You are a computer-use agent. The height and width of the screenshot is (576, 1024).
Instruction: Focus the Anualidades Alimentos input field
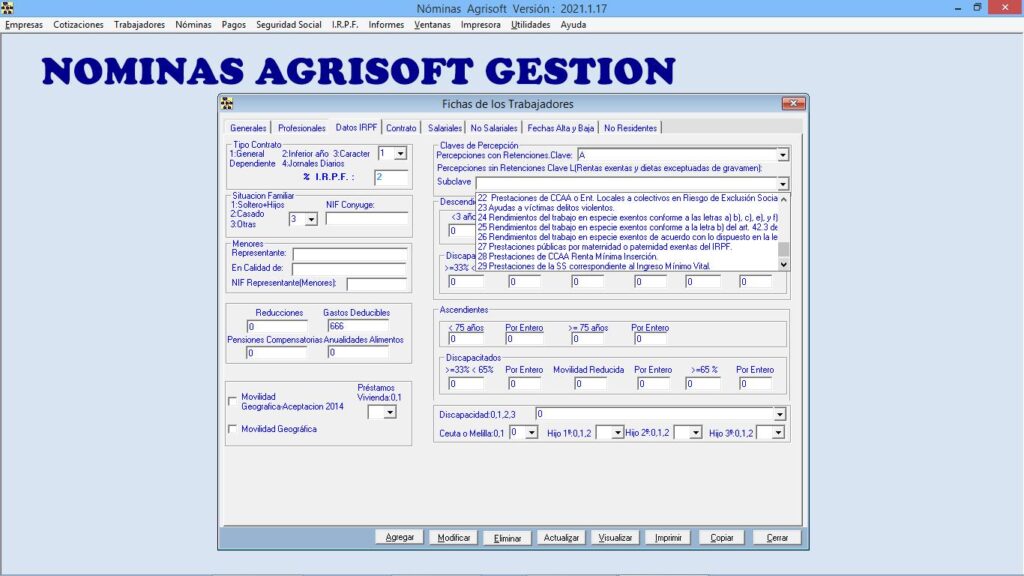coord(358,353)
